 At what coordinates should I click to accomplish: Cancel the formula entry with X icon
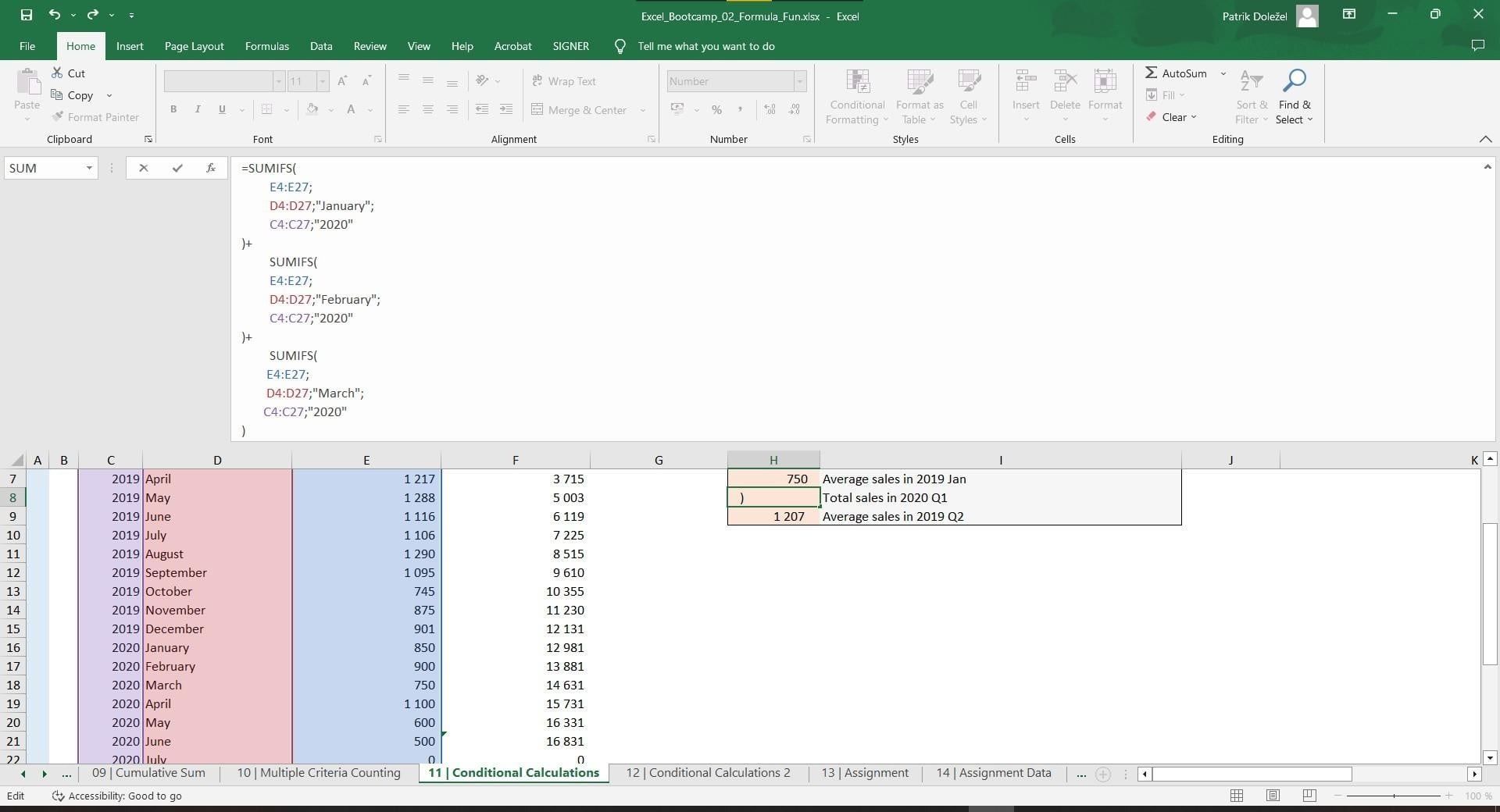click(x=143, y=168)
